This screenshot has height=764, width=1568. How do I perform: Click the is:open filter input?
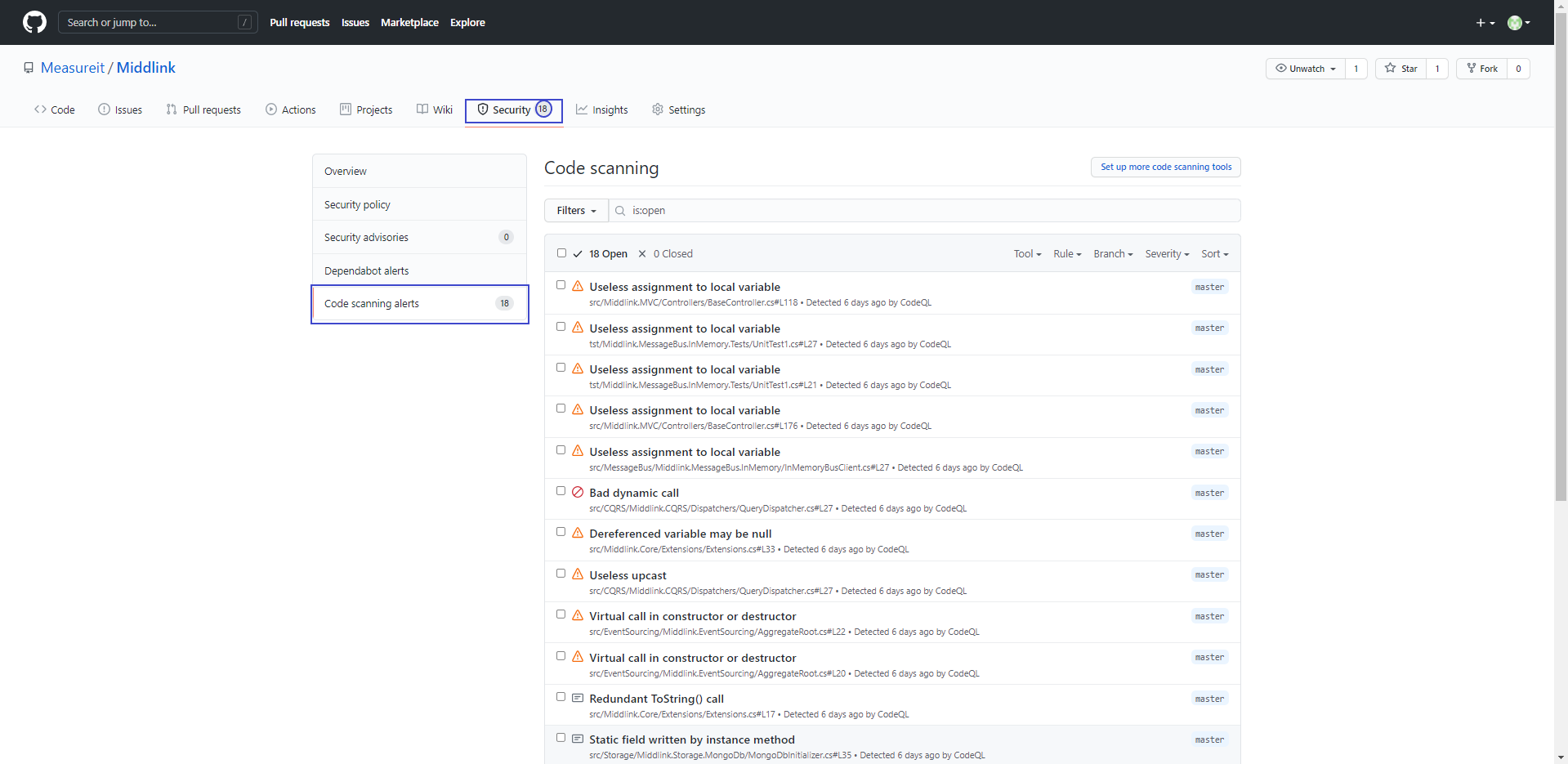point(924,211)
